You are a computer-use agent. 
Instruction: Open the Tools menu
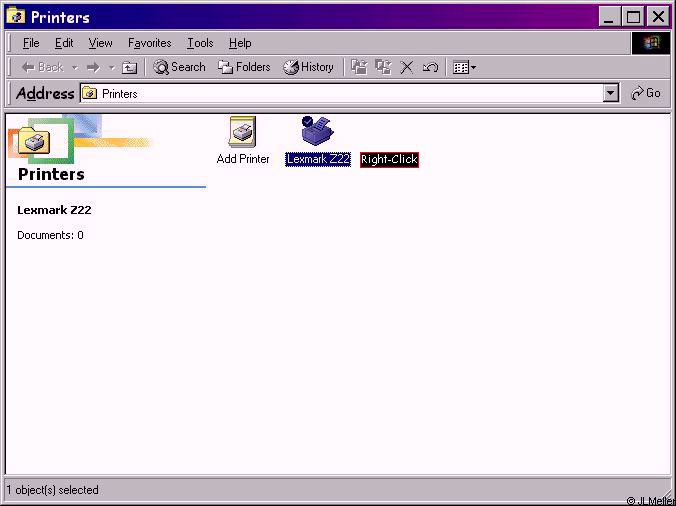pos(200,43)
